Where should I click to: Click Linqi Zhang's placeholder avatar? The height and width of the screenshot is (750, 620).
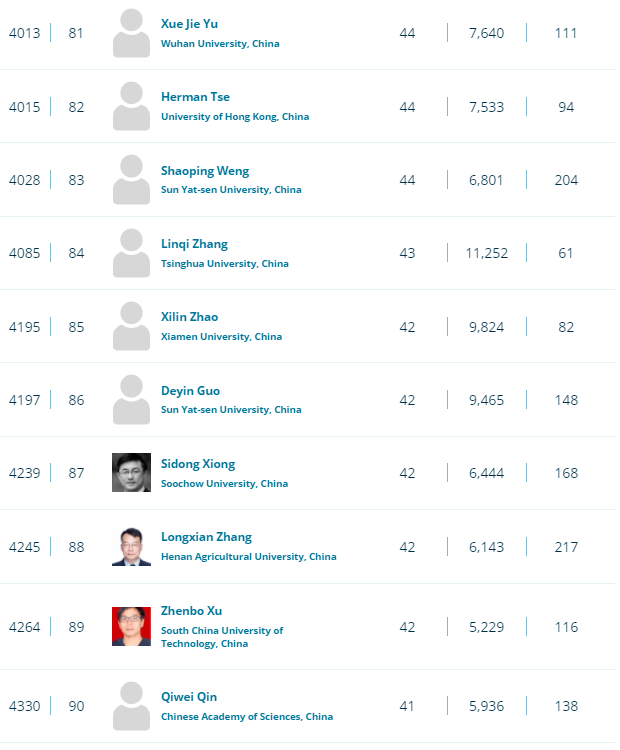click(131, 253)
